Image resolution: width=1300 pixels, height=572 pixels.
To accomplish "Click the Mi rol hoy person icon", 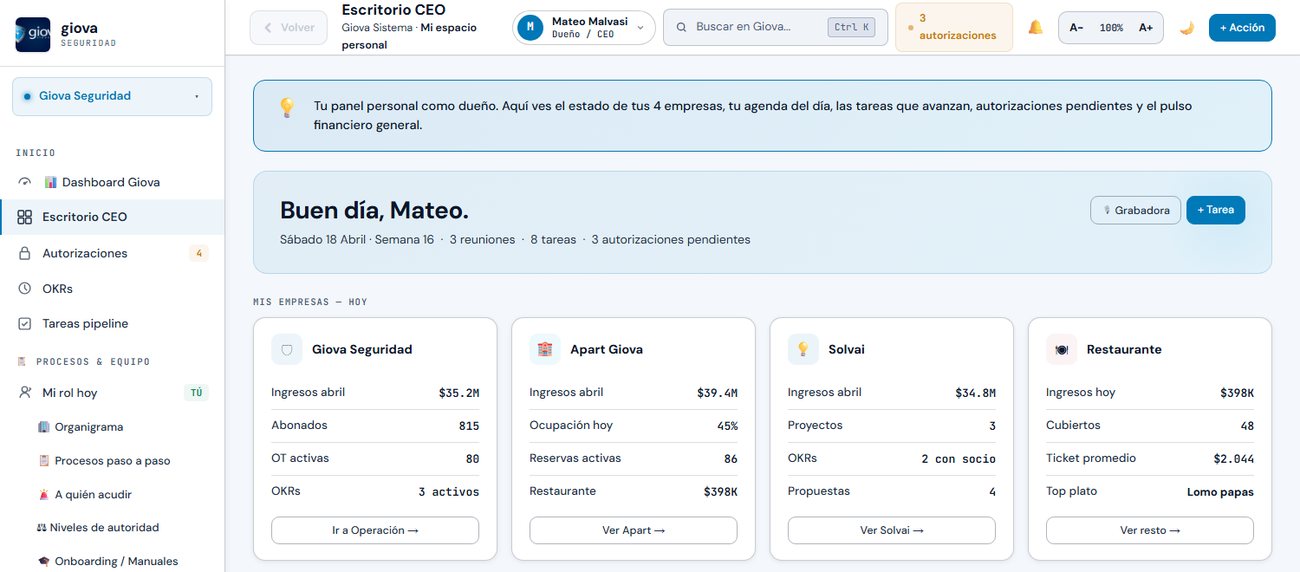I will [25, 393].
